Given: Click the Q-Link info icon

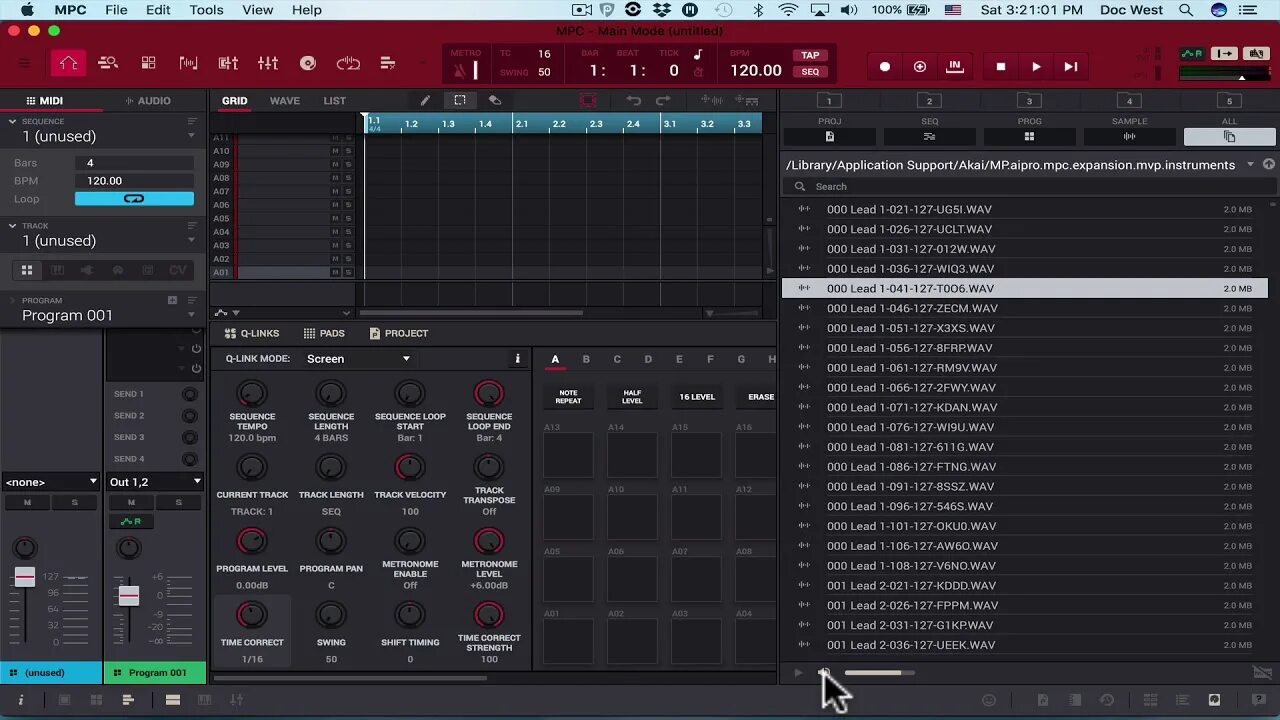Looking at the screenshot, I should click(x=517, y=359).
